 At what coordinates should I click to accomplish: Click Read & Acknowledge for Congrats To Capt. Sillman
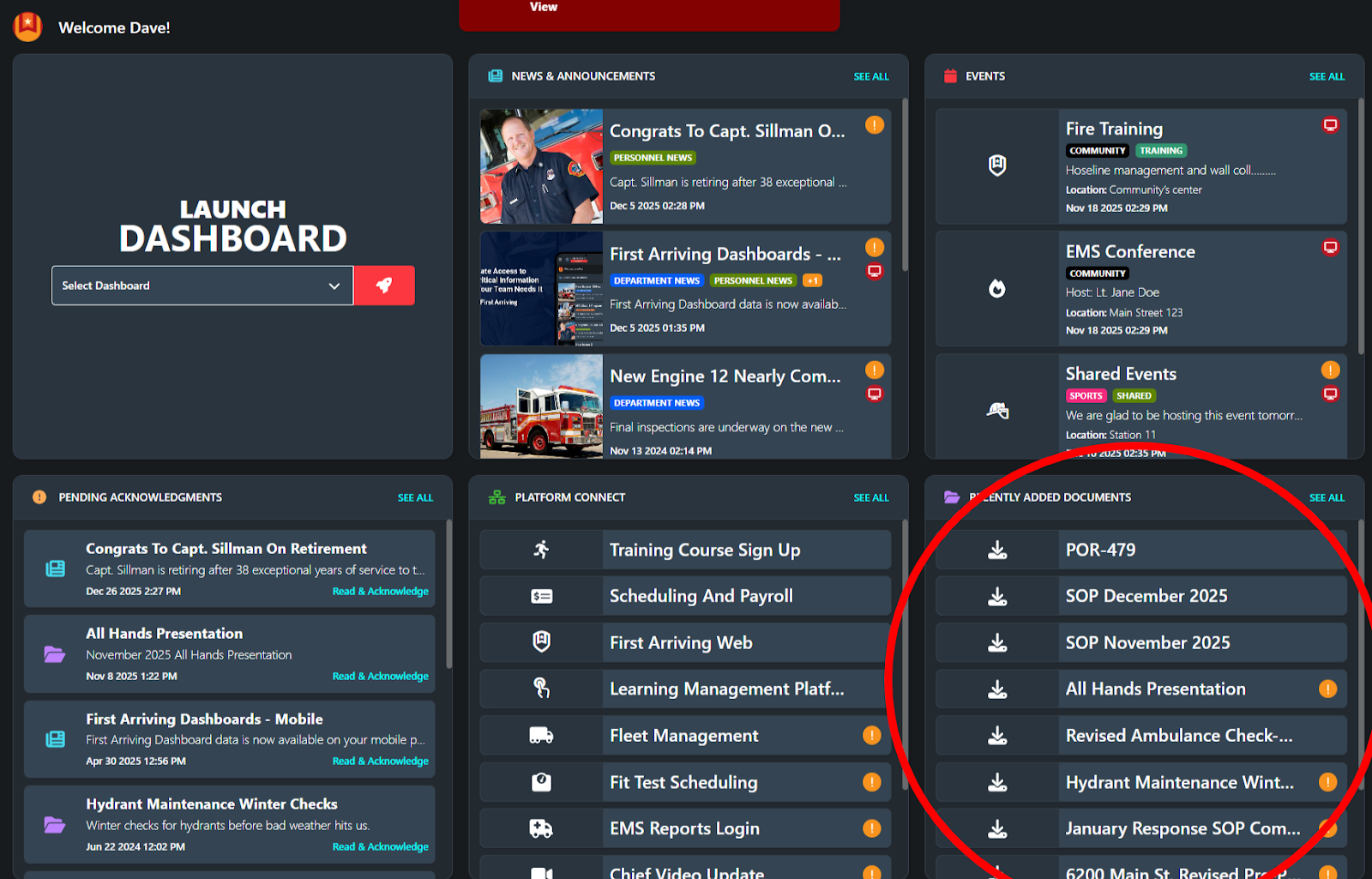pos(380,591)
